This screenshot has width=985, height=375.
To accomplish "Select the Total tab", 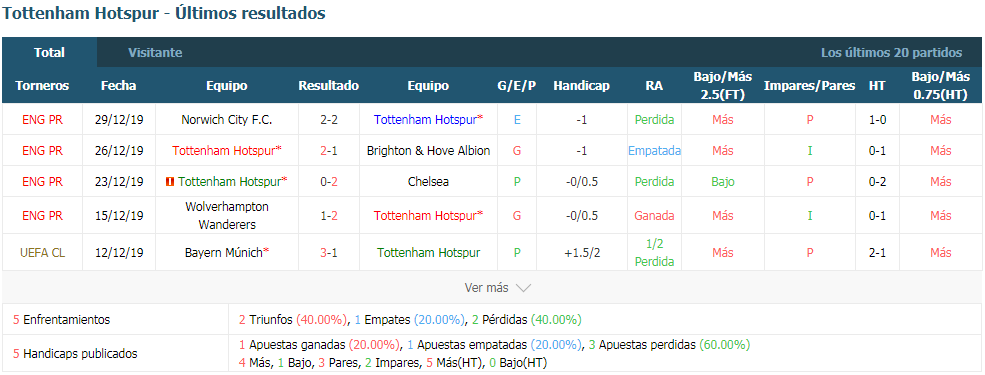I will coord(50,53).
